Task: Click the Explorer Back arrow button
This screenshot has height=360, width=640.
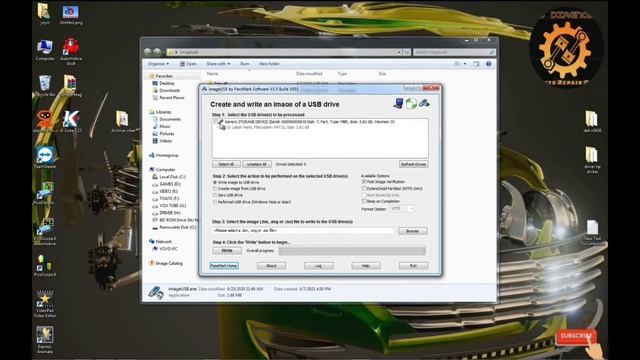Action: (x=148, y=52)
